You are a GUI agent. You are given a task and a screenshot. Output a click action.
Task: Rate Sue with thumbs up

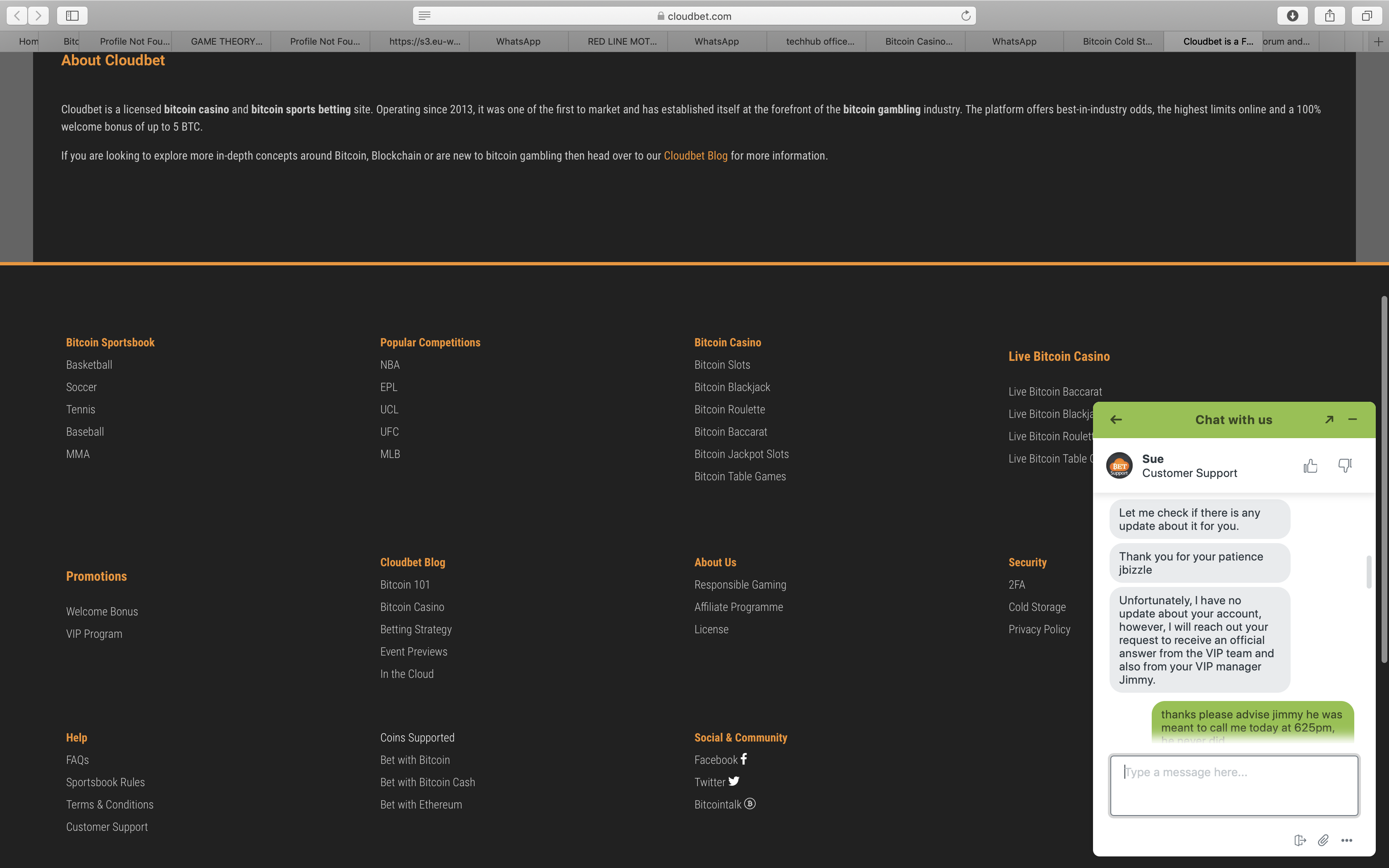point(1310,465)
